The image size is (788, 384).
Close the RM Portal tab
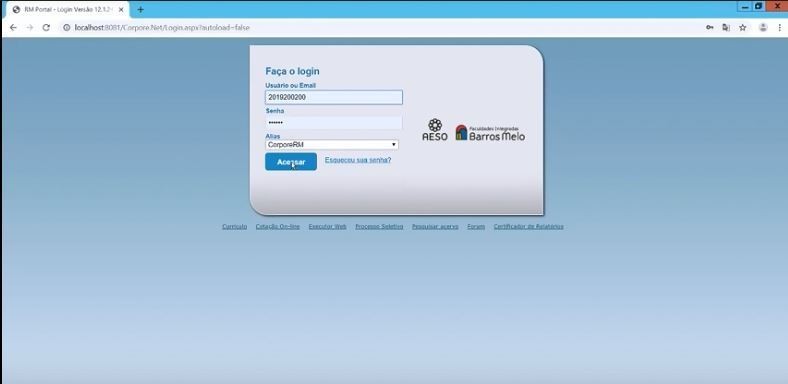click(121, 10)
